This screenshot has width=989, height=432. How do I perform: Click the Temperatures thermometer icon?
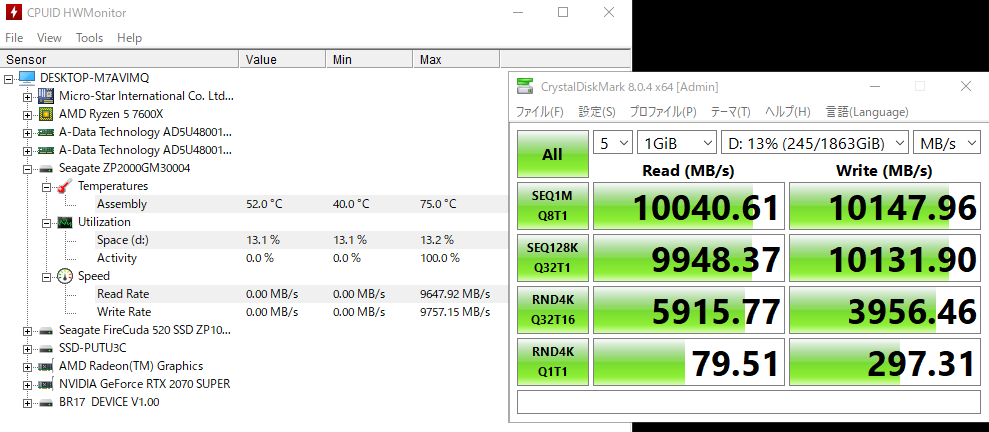[x=64, y=186]
